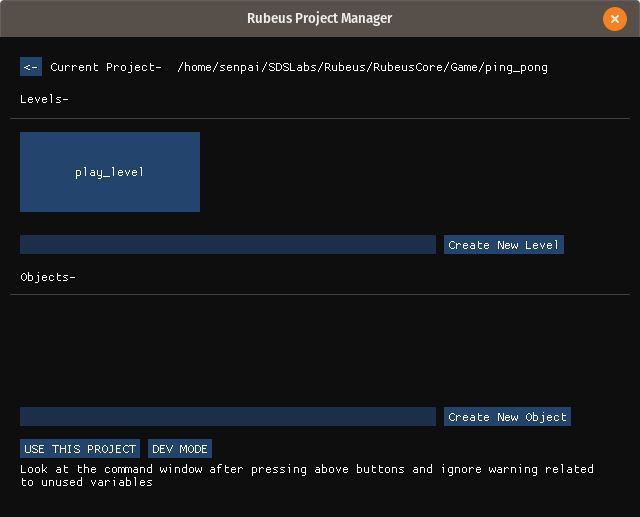Image resolution: width=640 pixels, height=517 pixels.
Task: Click Create New Level button
Action: (504, 244)
